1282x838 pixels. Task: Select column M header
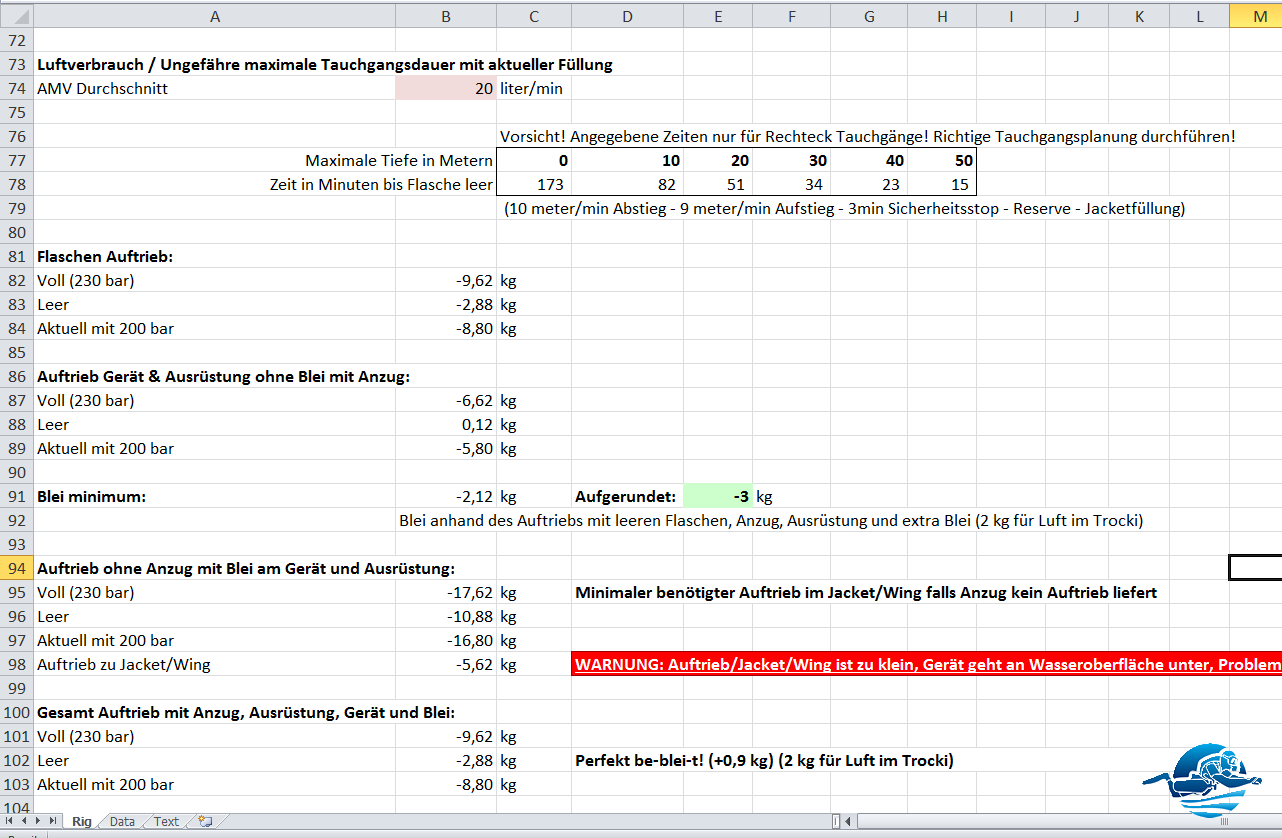[1255, 16]
